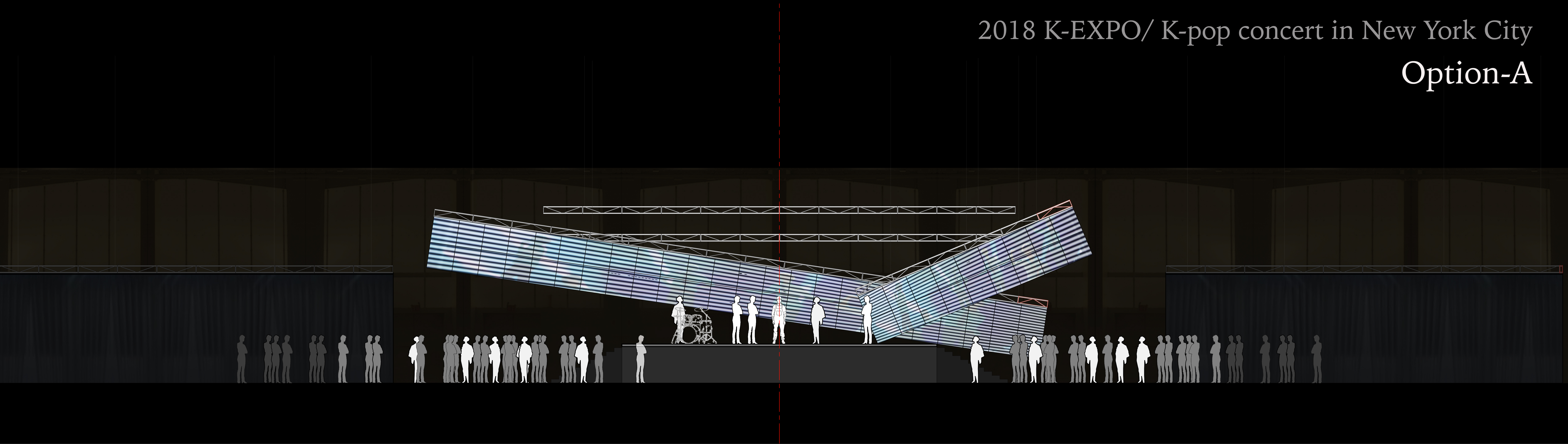The image size is (1568, 444).
Task: Click the truss above left curtain
Action: coord(195,269)
